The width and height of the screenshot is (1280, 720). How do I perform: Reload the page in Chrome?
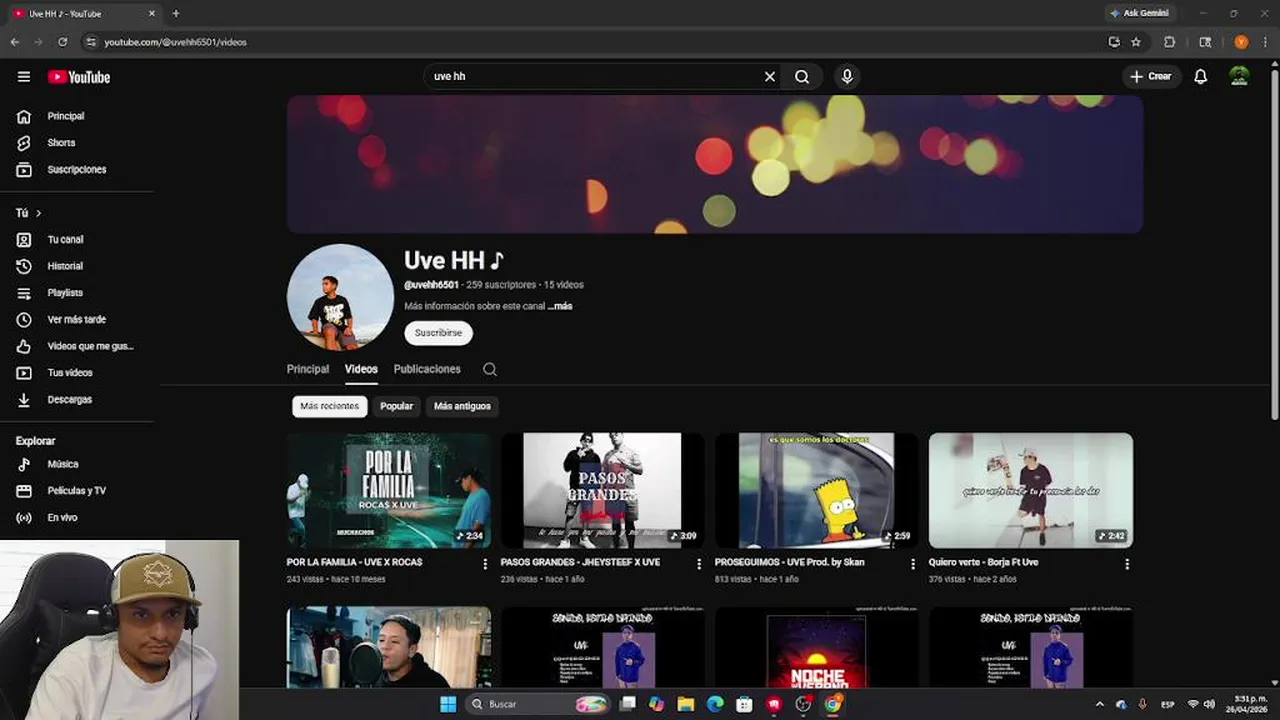pos(62,42)
